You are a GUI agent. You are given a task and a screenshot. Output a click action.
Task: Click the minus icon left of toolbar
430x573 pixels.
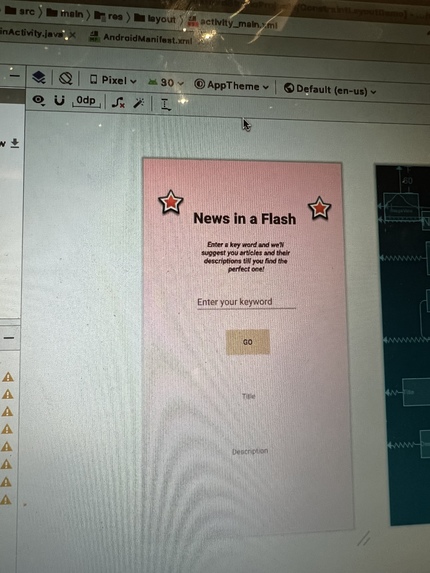click(15, 75)
